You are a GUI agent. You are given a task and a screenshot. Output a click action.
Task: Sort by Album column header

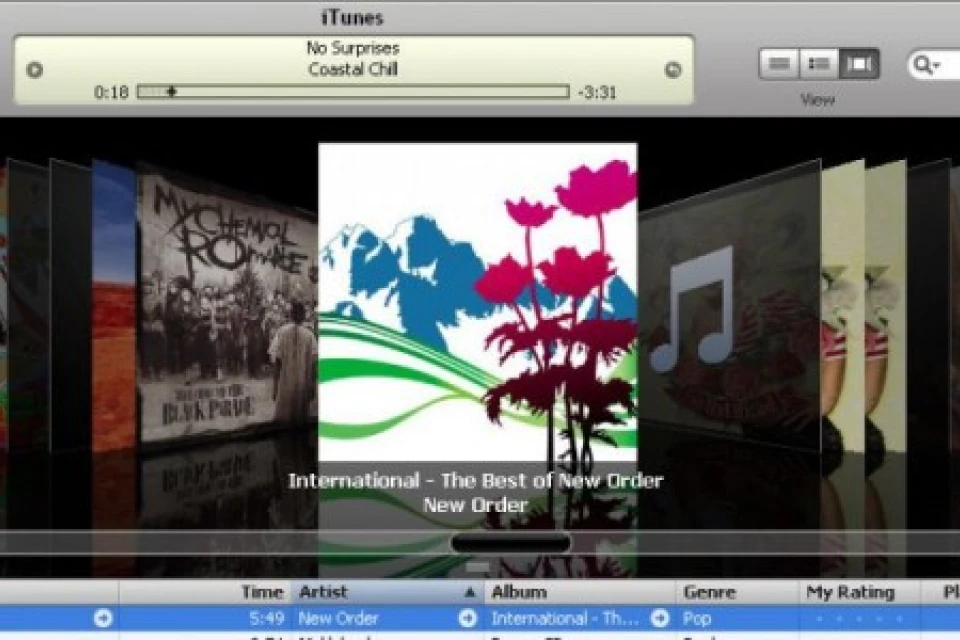point(580,592)
